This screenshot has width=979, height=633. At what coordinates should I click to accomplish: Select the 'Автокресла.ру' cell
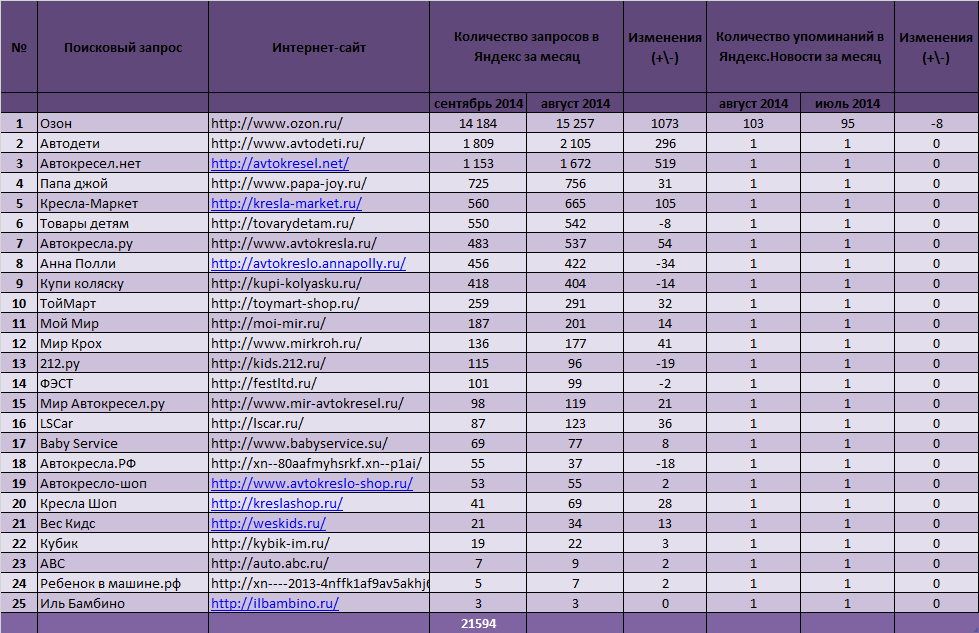[123, 243]
